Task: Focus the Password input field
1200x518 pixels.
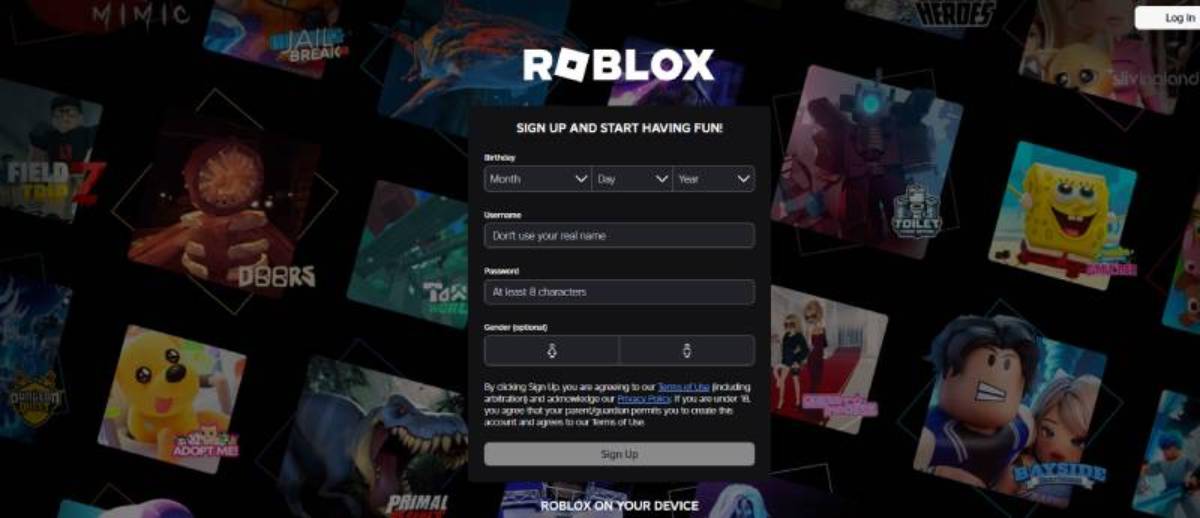Action: pyautogui.click(x=619, y=292)
